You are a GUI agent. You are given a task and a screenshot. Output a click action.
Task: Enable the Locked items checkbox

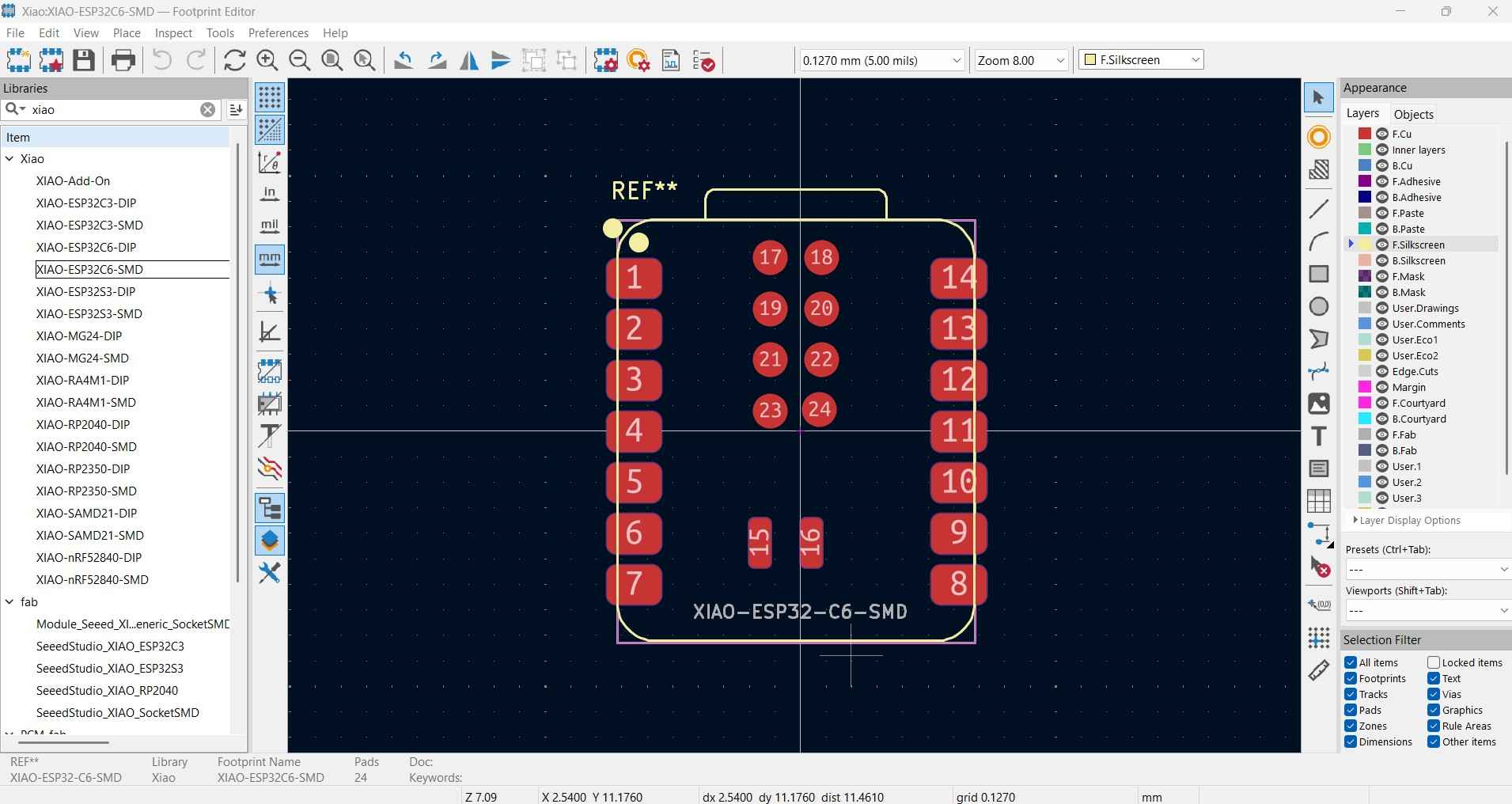[1434, 662]
